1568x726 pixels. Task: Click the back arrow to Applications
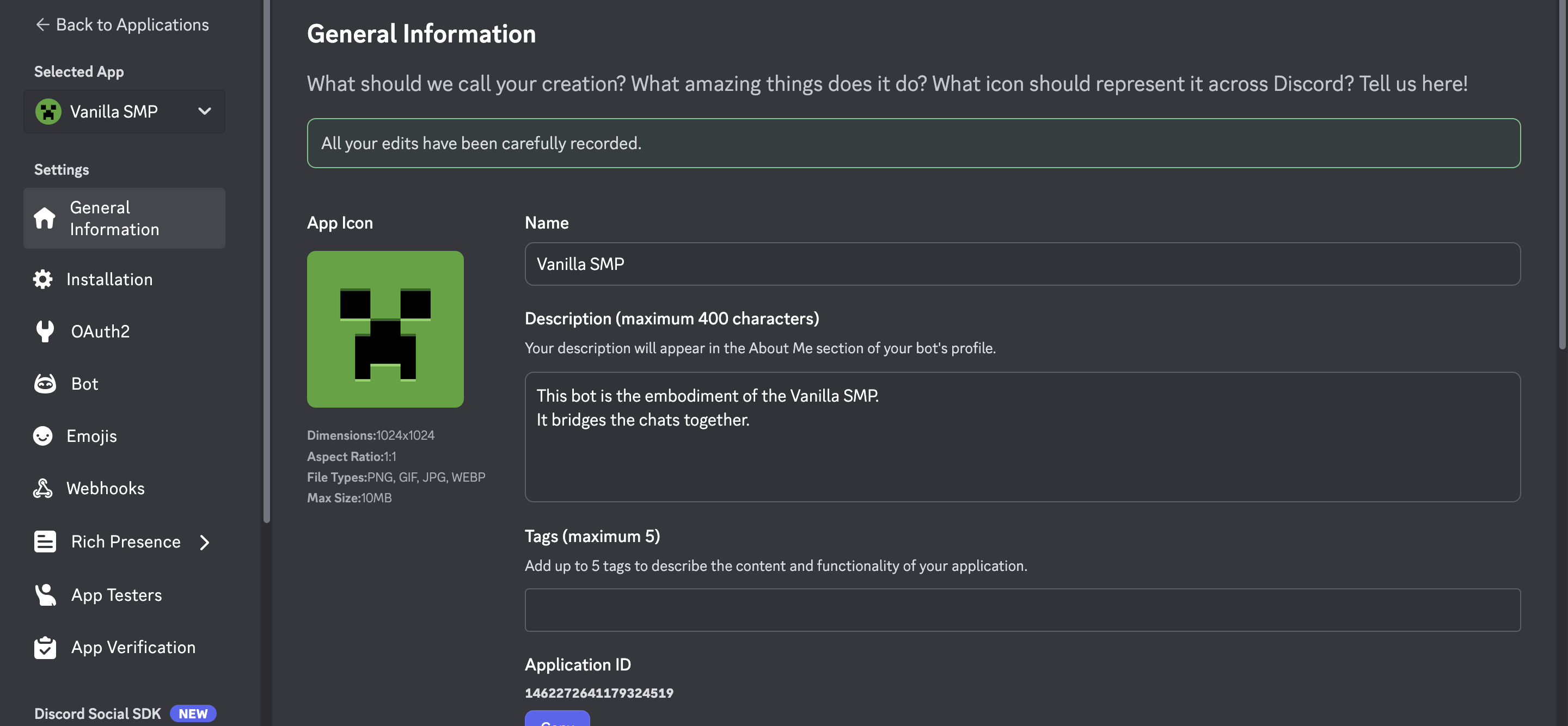pos(41,24)
